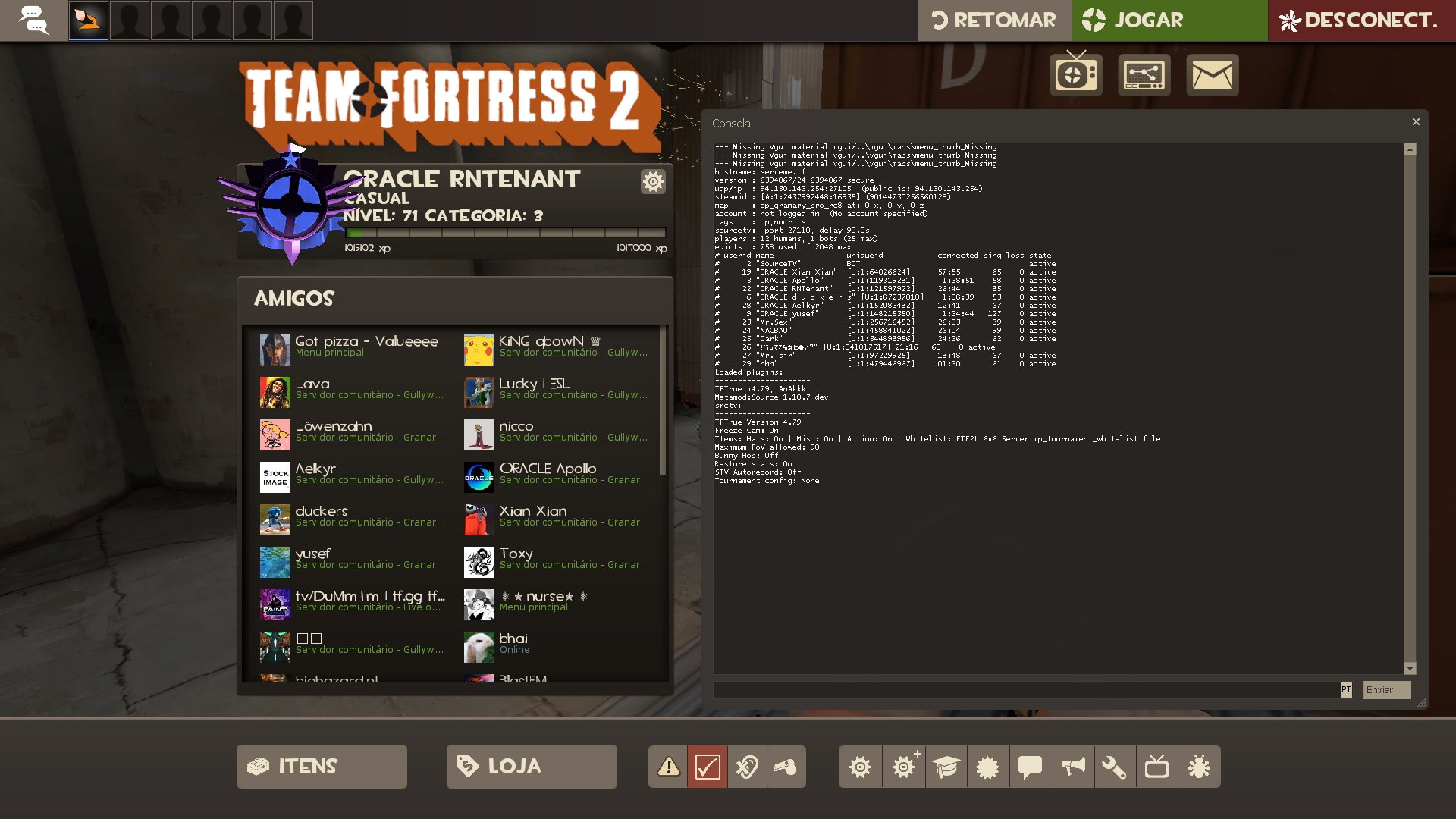Open the envelope mail icon
The width and height of the screenshot is (1456, 819).
(1212, 75)
